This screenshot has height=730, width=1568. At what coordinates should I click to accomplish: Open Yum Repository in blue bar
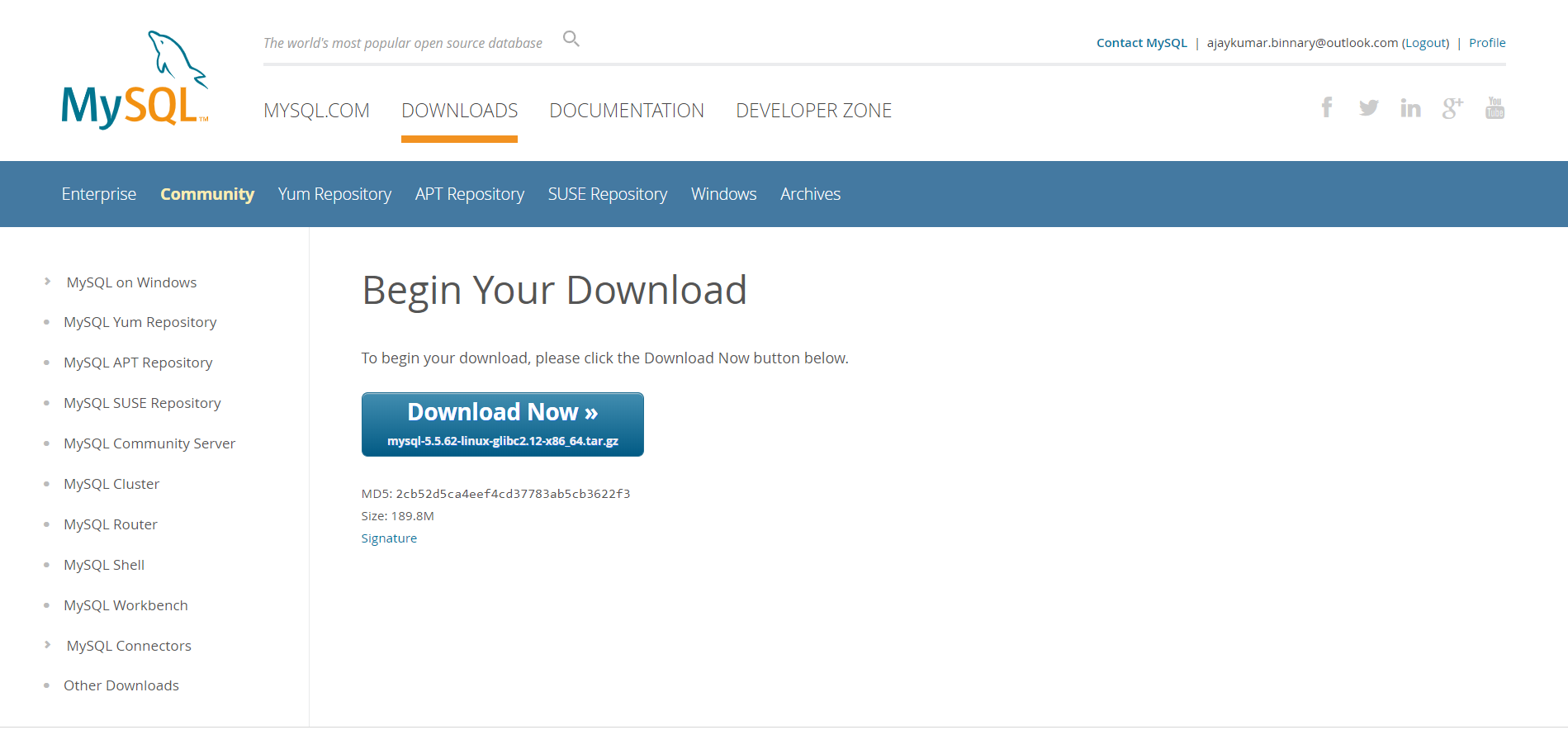click(x=334, y=194)
